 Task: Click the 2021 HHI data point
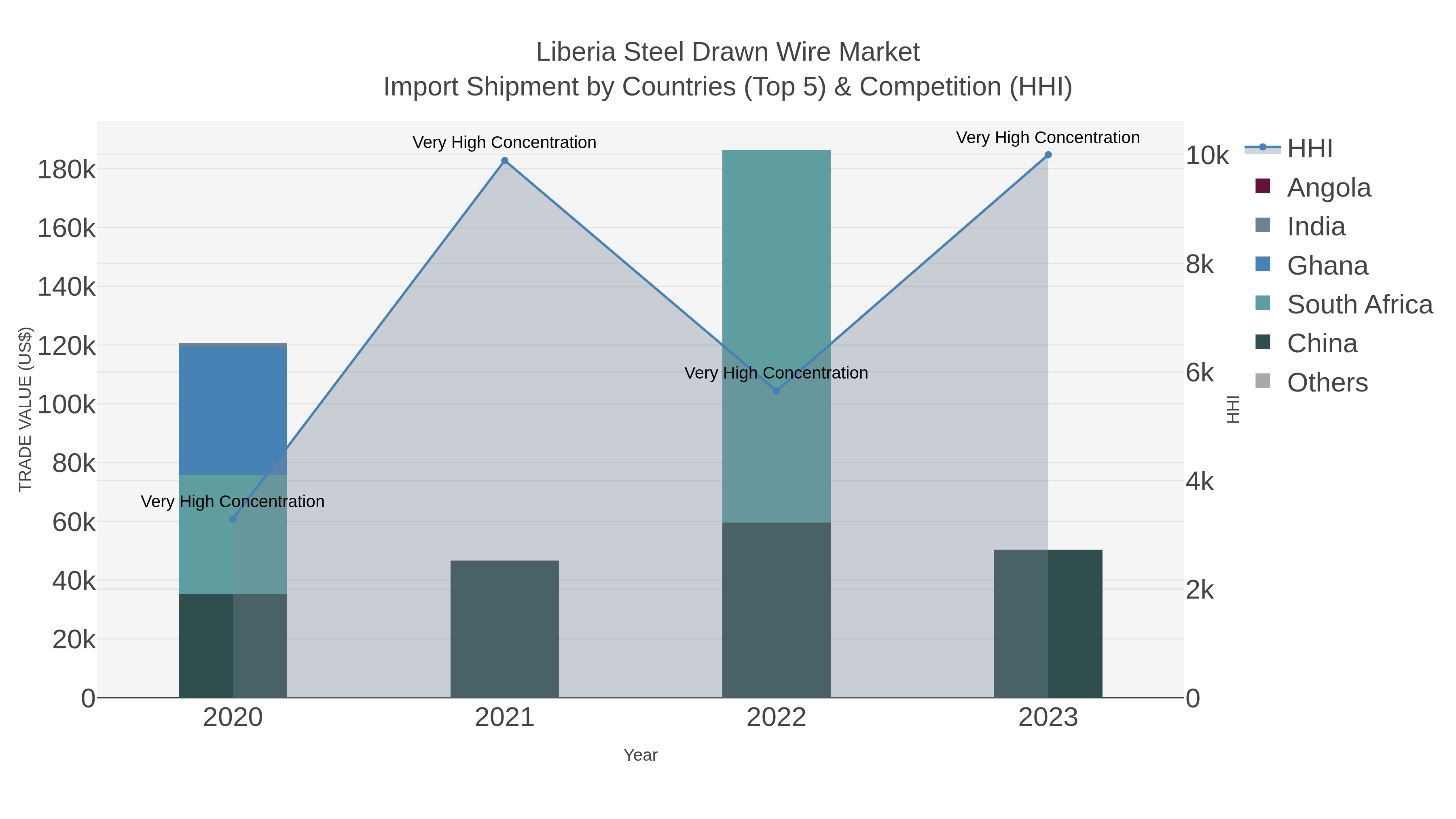click(x=505, y=161)
